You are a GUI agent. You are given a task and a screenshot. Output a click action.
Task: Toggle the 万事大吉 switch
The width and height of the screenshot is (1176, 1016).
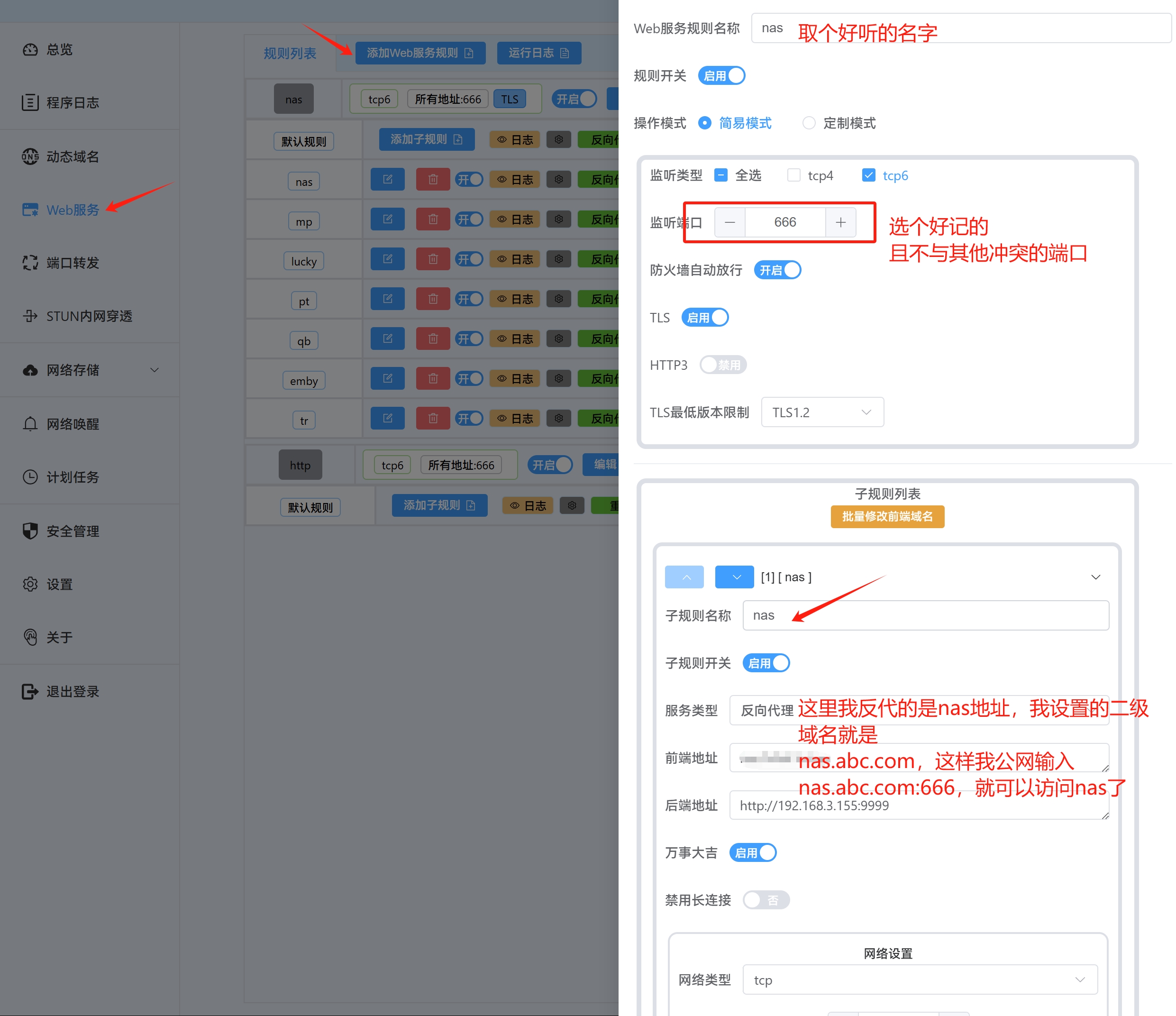pyautogui.click(x=753, y=852)
